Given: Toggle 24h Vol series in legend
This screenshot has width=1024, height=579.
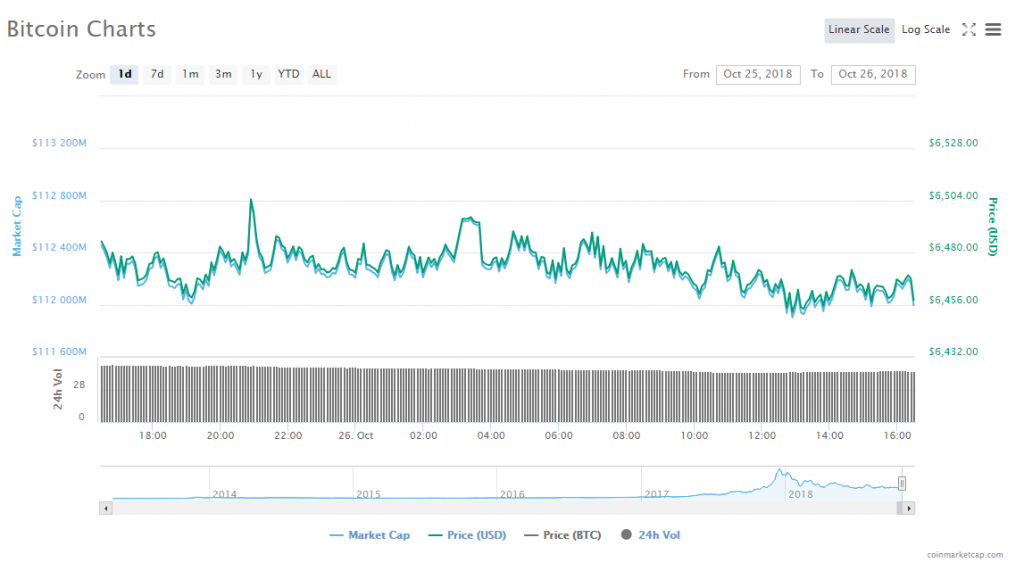Looking at the screenshot, I should 651,536.
